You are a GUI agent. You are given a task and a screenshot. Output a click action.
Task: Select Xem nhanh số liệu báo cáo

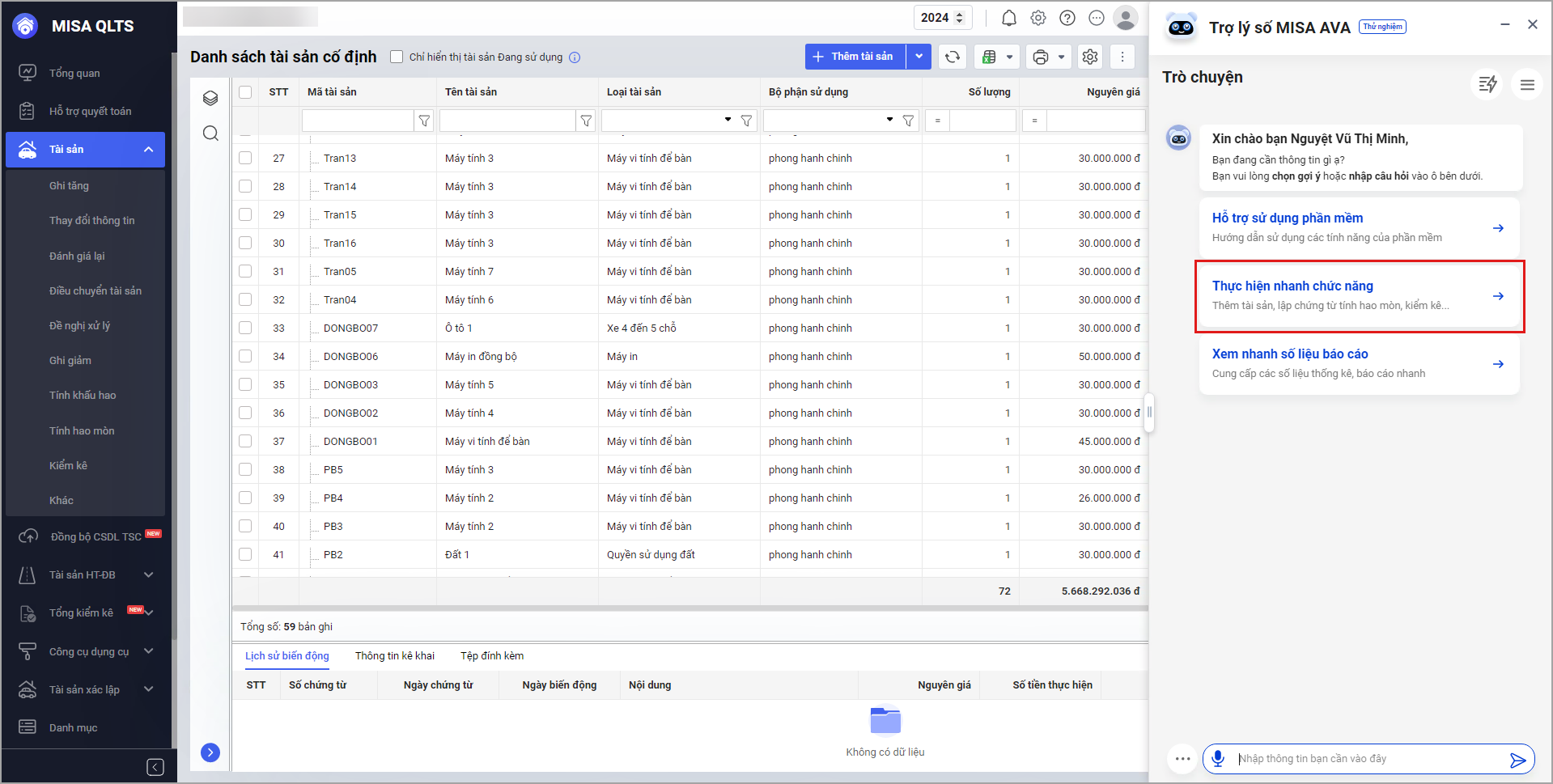pos(1358,363)
